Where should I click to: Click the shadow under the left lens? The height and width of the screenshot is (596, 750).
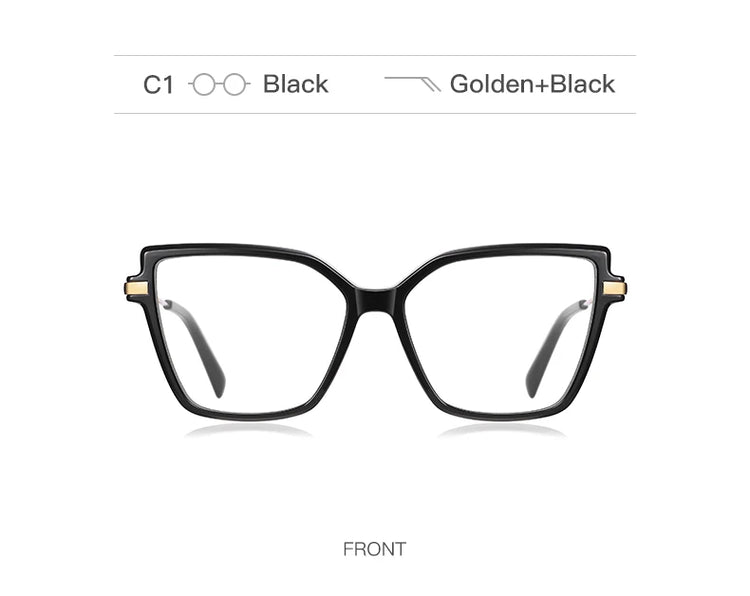tap(249, 431)
